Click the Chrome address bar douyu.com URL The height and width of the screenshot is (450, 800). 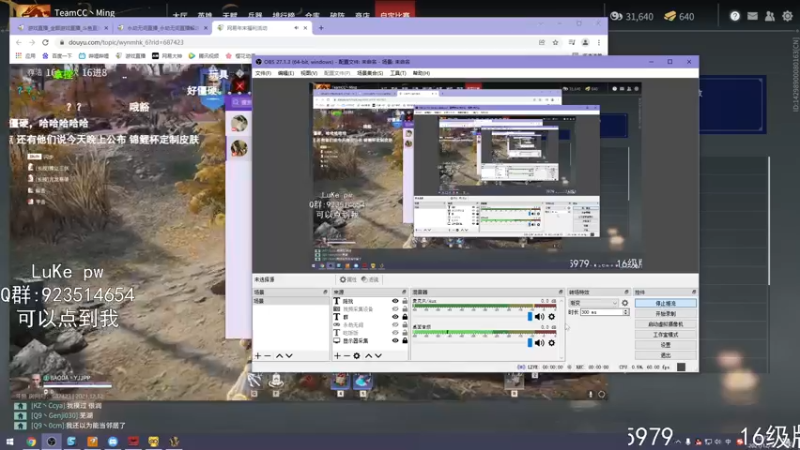coord(126,42)
